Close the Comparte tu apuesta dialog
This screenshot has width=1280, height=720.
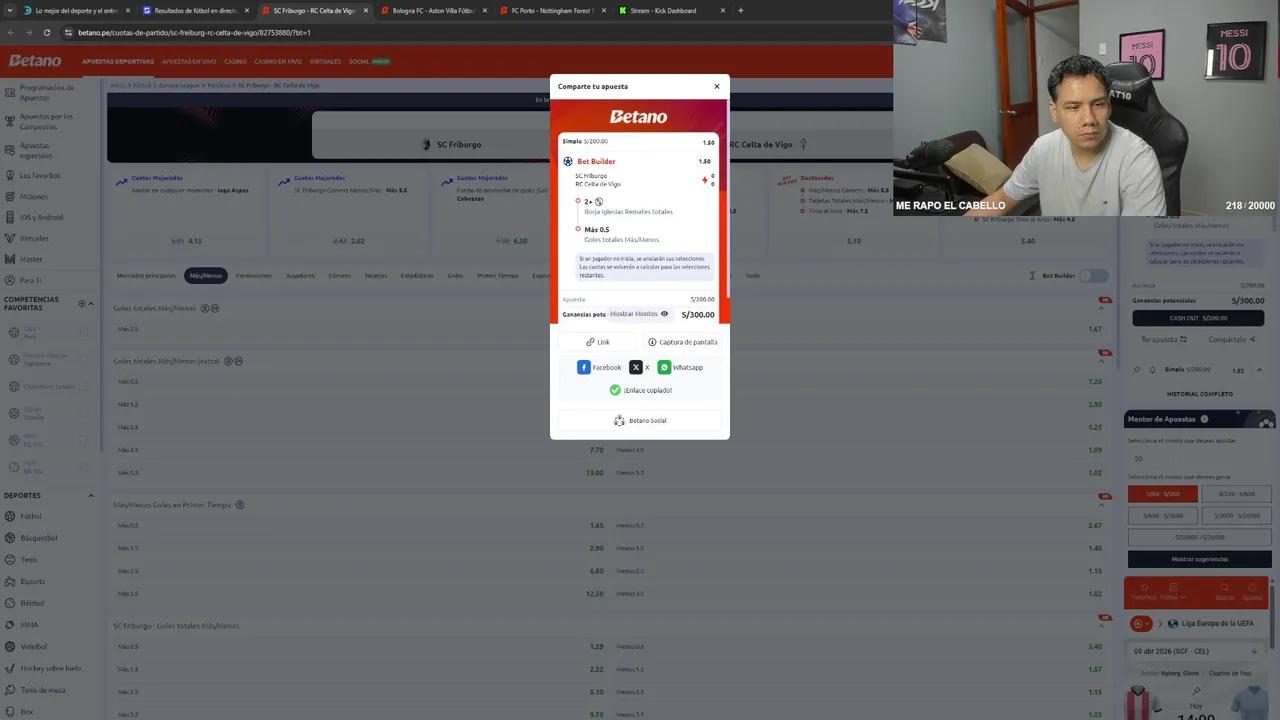716,86
